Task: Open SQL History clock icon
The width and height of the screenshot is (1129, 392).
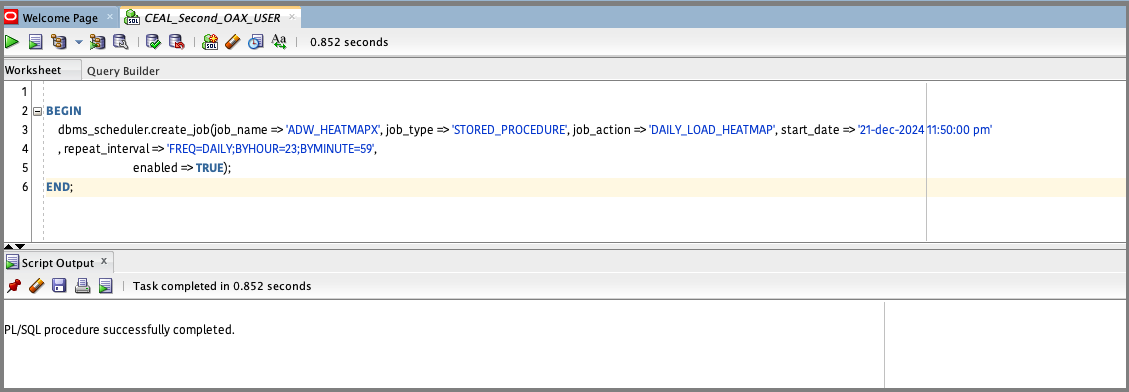Action: coord(256,42)
